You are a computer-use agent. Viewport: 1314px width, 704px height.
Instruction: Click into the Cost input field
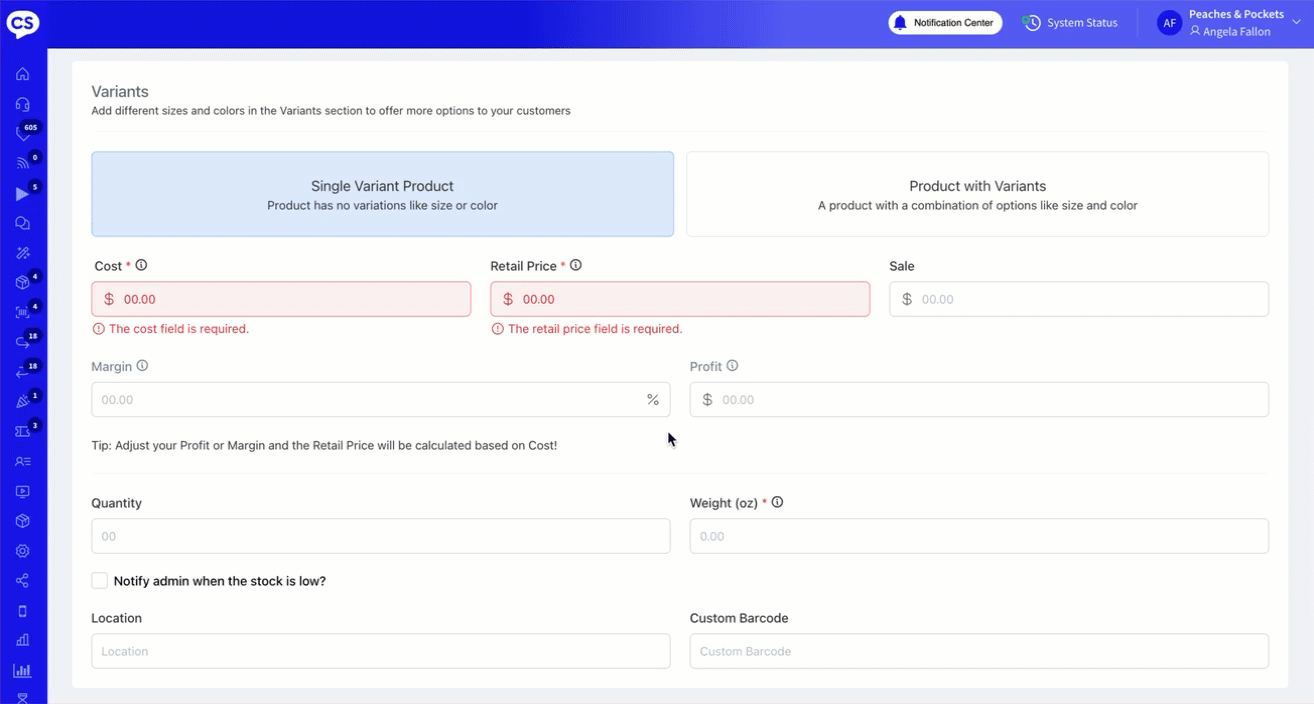click(x=281, y=299)
